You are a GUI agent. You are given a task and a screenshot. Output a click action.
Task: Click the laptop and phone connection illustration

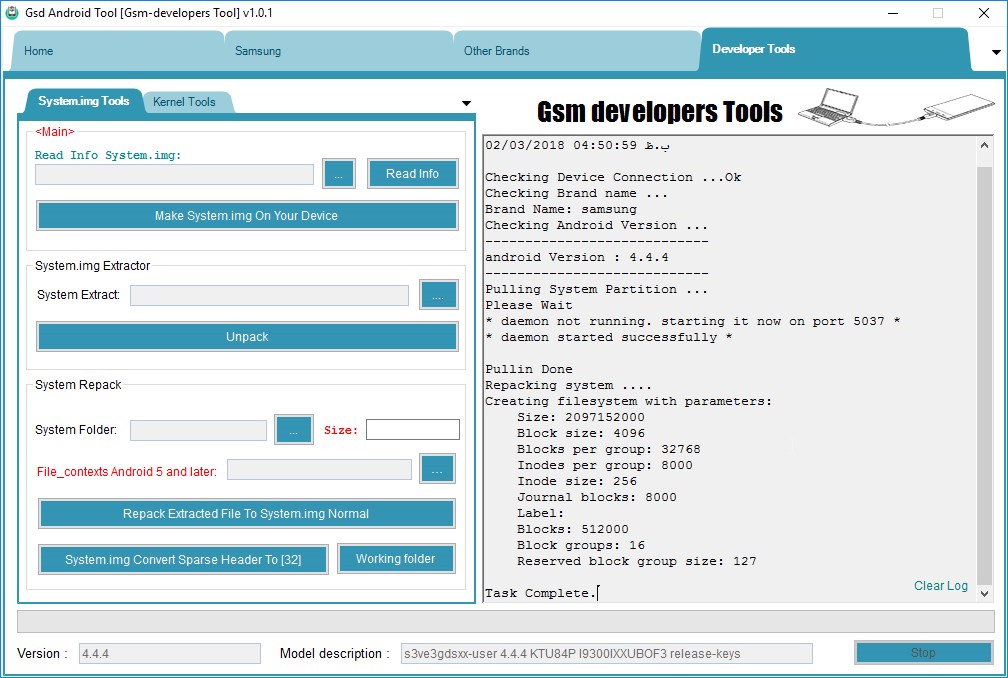[x=897, y=106]
